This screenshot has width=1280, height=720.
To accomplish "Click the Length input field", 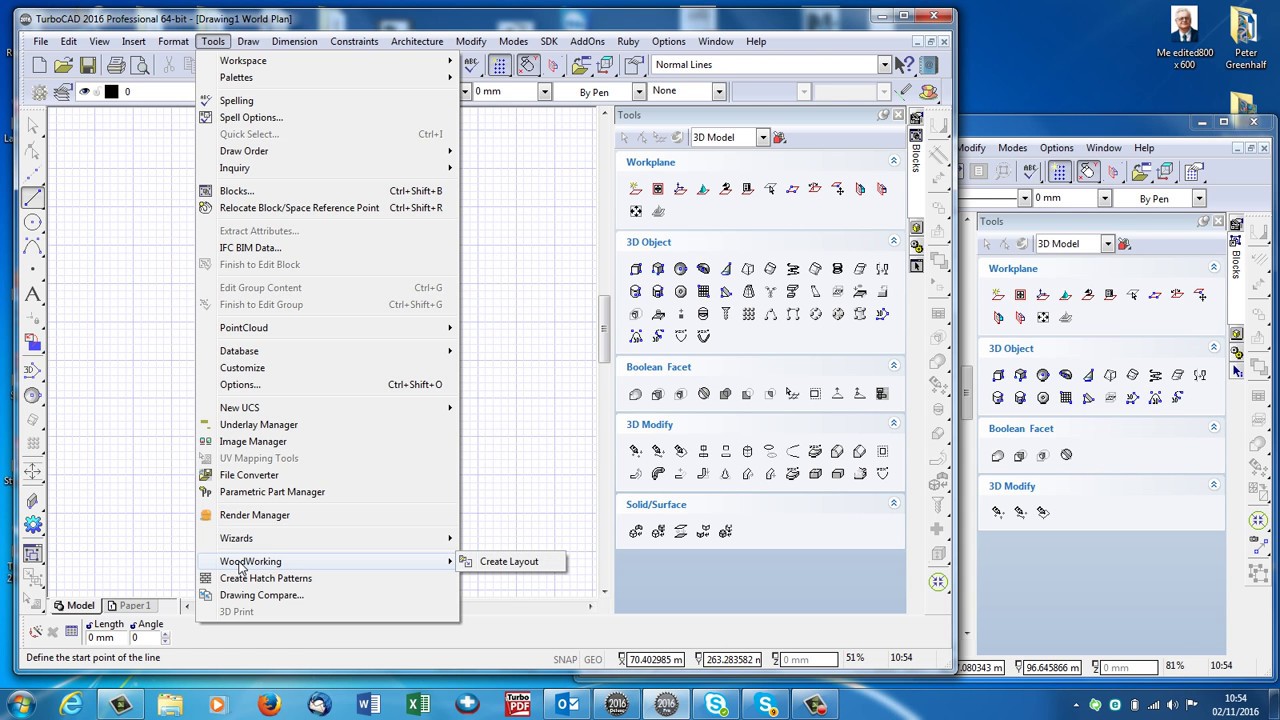I will (x=106, y=638).
